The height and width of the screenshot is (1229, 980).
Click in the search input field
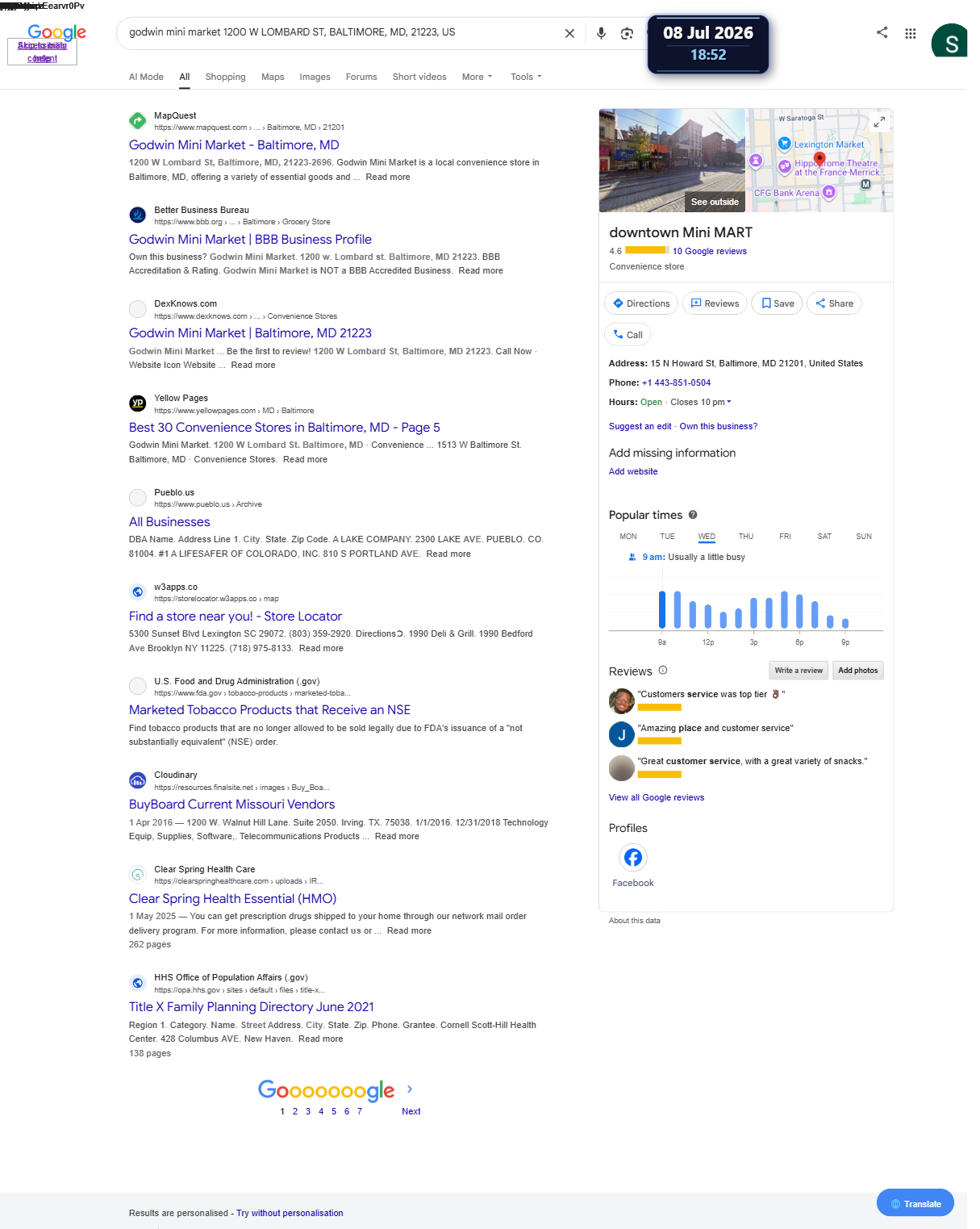click(x=343, y=32)
